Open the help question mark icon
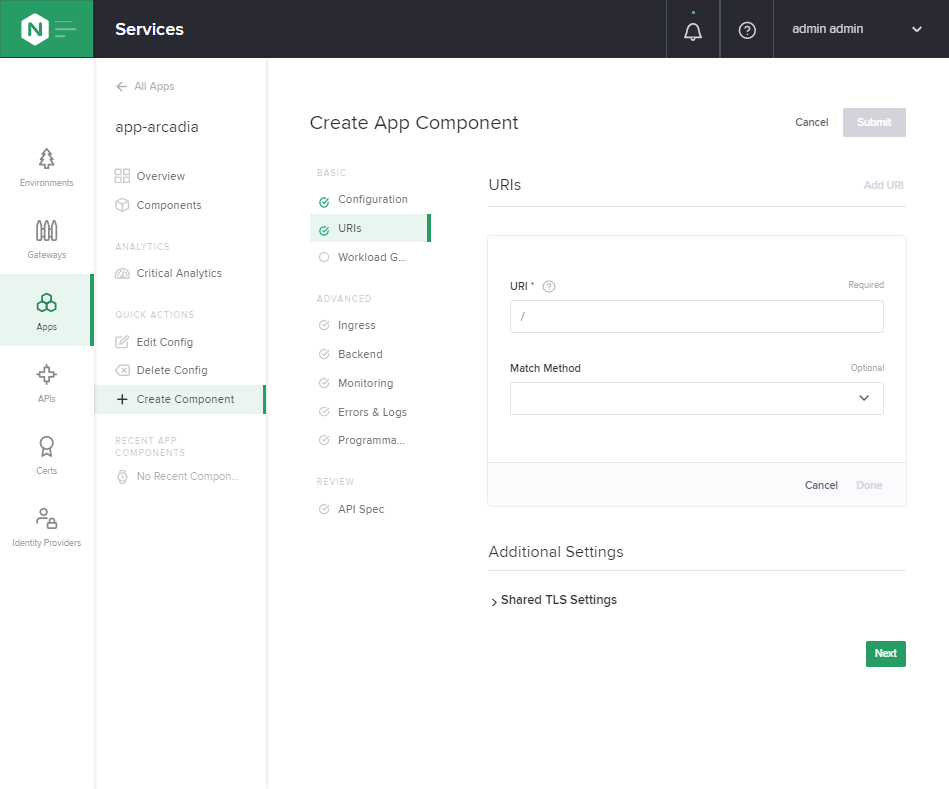Image resolution: width=949 pixels, height=789 pixels. click(747, 30)
